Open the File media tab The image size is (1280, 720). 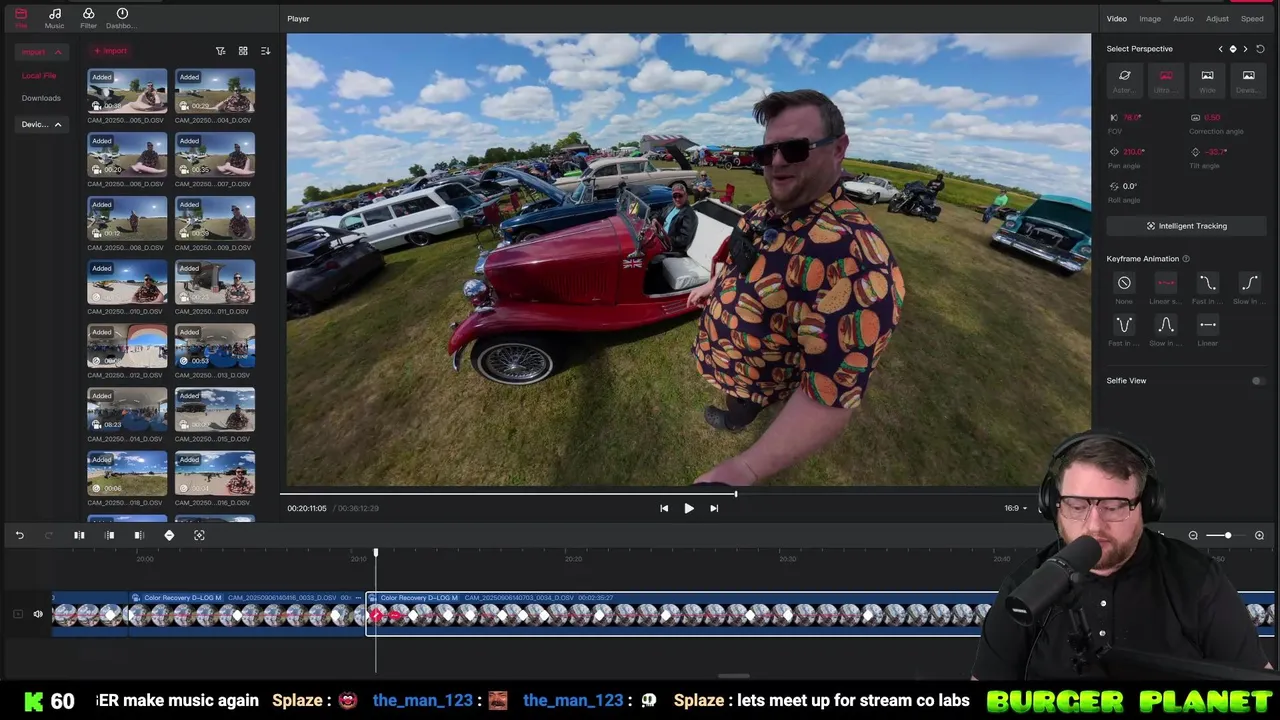[x=21, y=18]
